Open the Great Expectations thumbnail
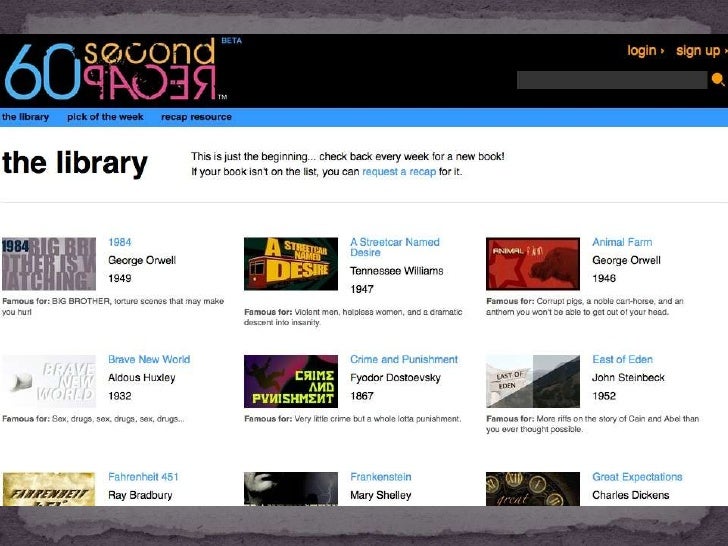This screenshot has width=728, height=546. click(x=533, y=489)
